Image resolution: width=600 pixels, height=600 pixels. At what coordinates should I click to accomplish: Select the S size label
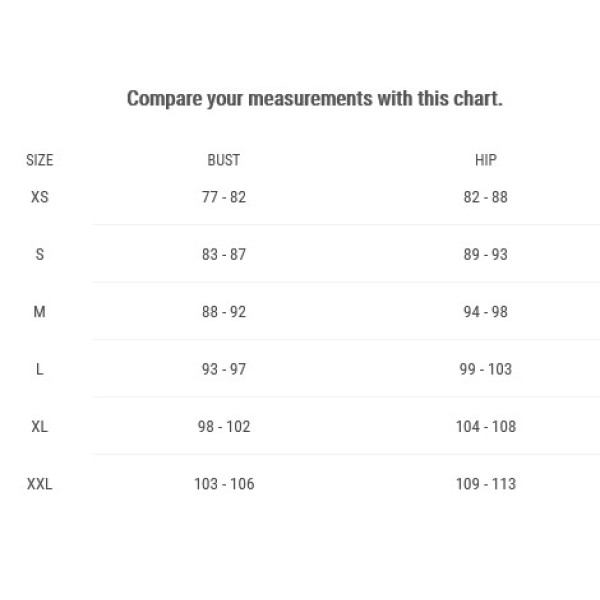coord(39,254)
